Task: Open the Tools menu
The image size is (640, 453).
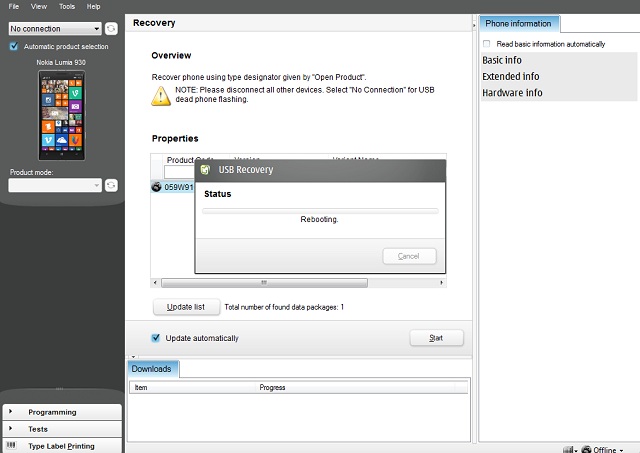Action: (67, 7)
